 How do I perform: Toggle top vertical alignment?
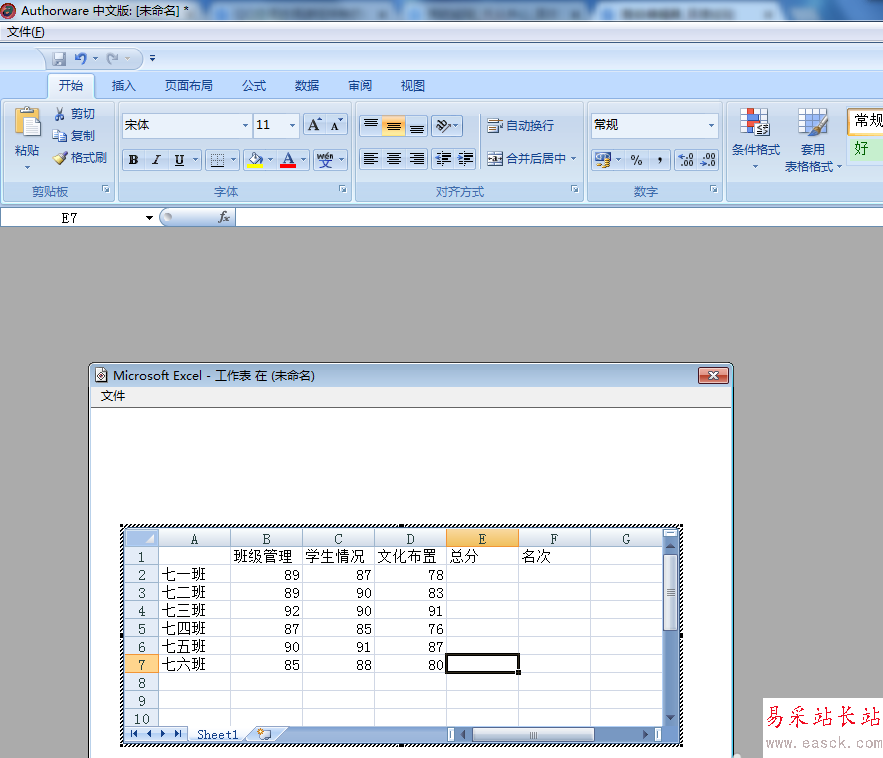[x=371, y=126]
